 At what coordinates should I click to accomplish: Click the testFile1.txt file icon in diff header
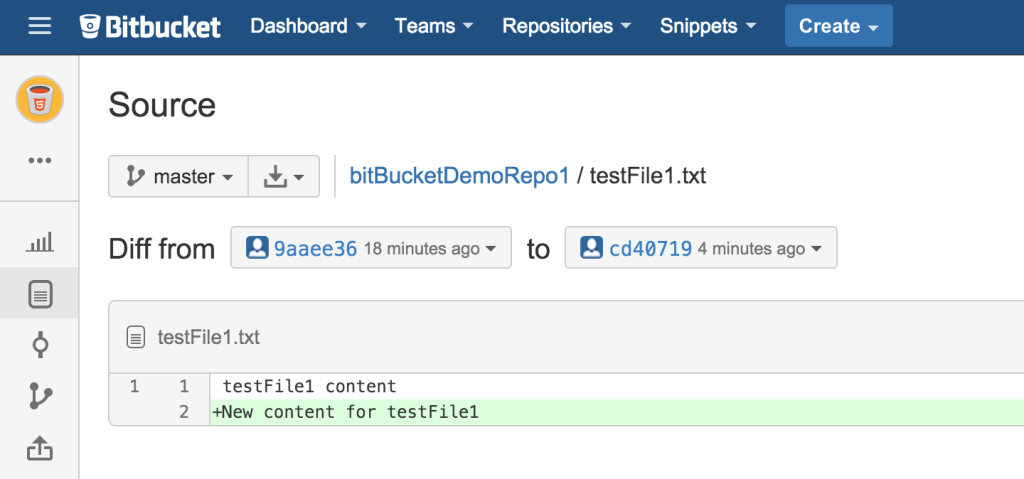(x=136, y=338)
